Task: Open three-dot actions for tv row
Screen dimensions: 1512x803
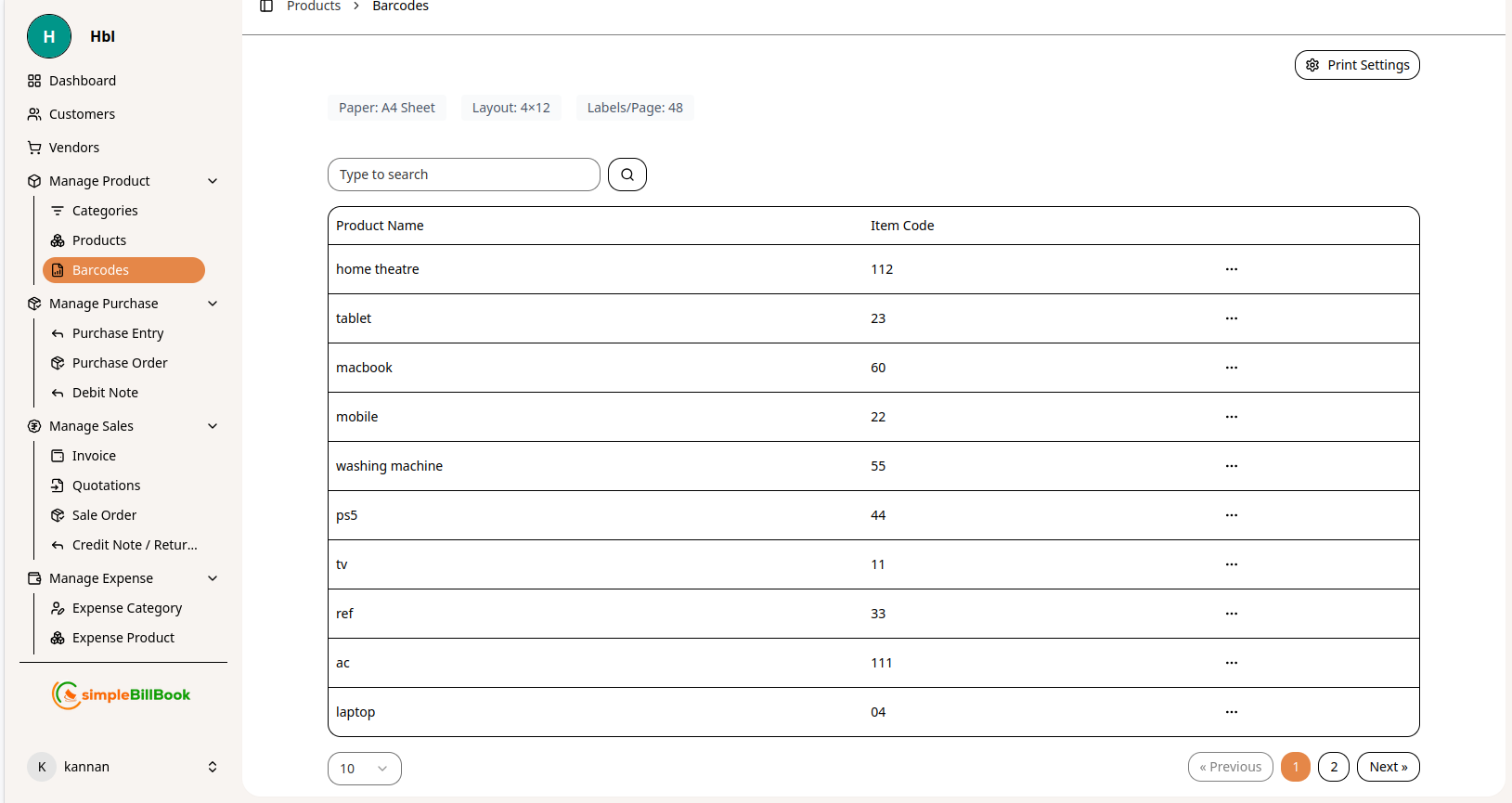Action: 1231,564
